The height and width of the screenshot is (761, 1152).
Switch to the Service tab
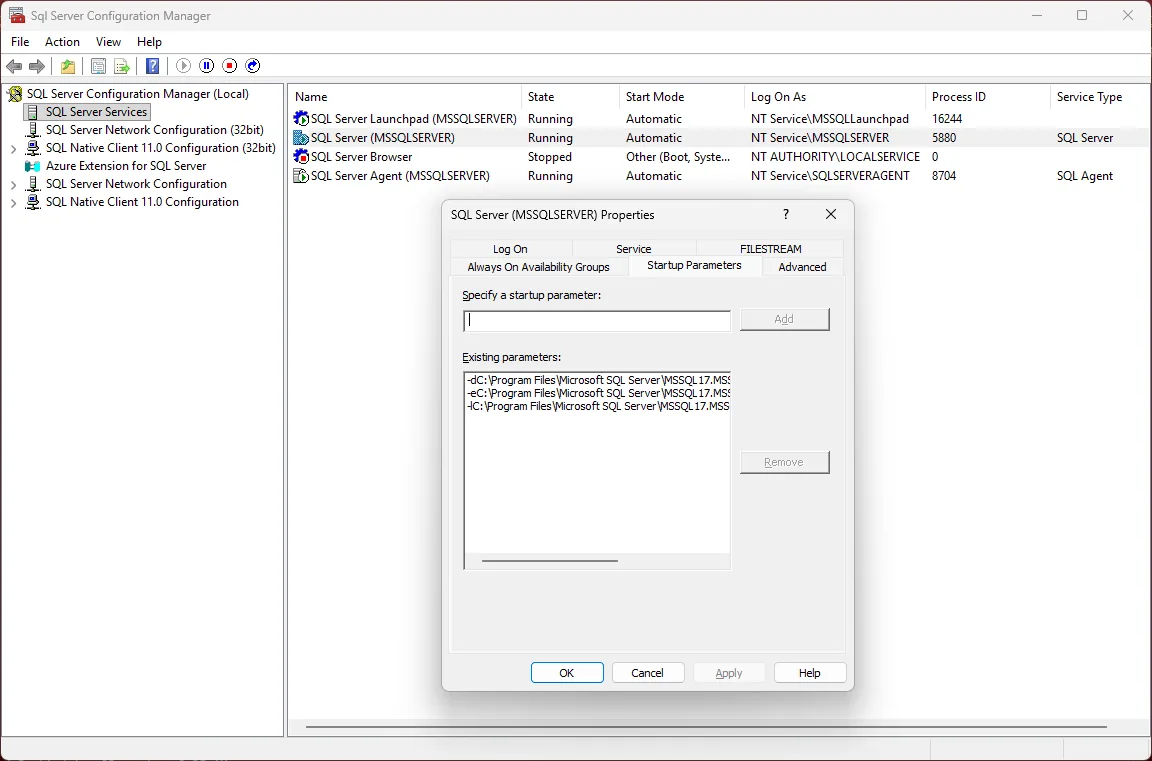point(634,248)
